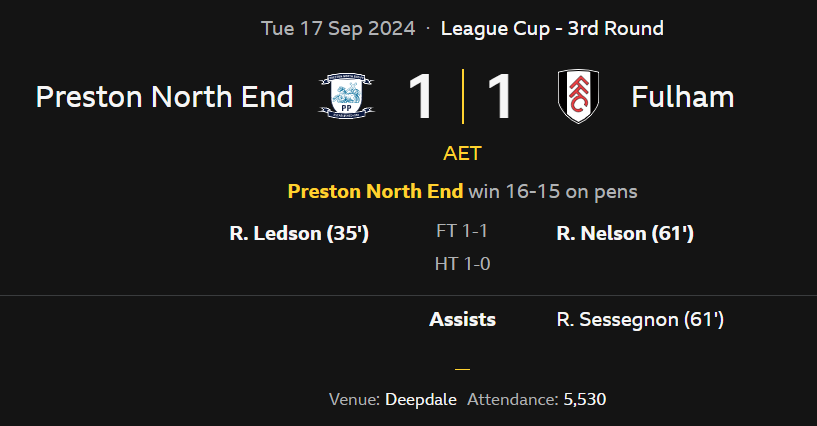This screenshot has width=817, height=426.
Task: Click the yellow AET status label
Action: (462, 154)
